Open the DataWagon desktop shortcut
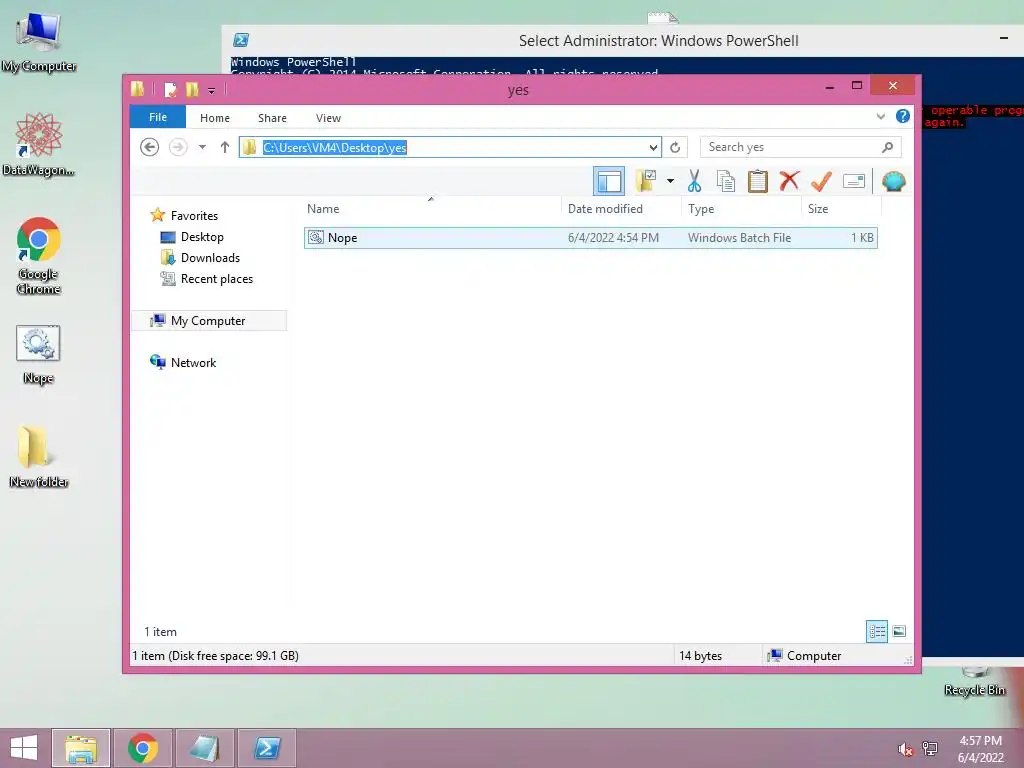Image resolution: width=1024 pixels, height=768 pixels. click(39, 144)
